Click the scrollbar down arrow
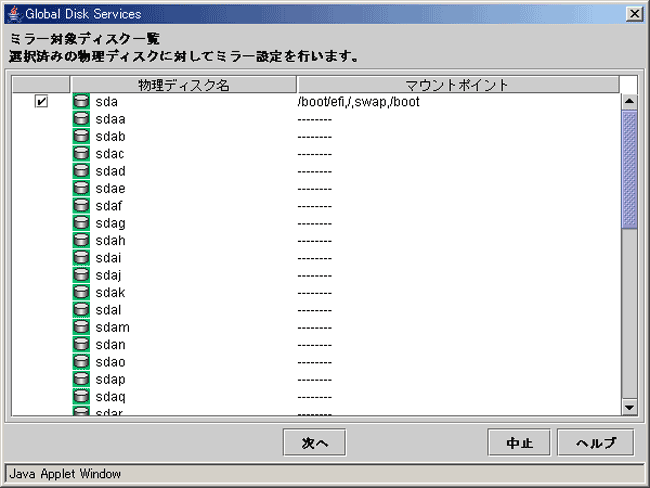This screenshot has width=650, height=488. click(629, 407)
